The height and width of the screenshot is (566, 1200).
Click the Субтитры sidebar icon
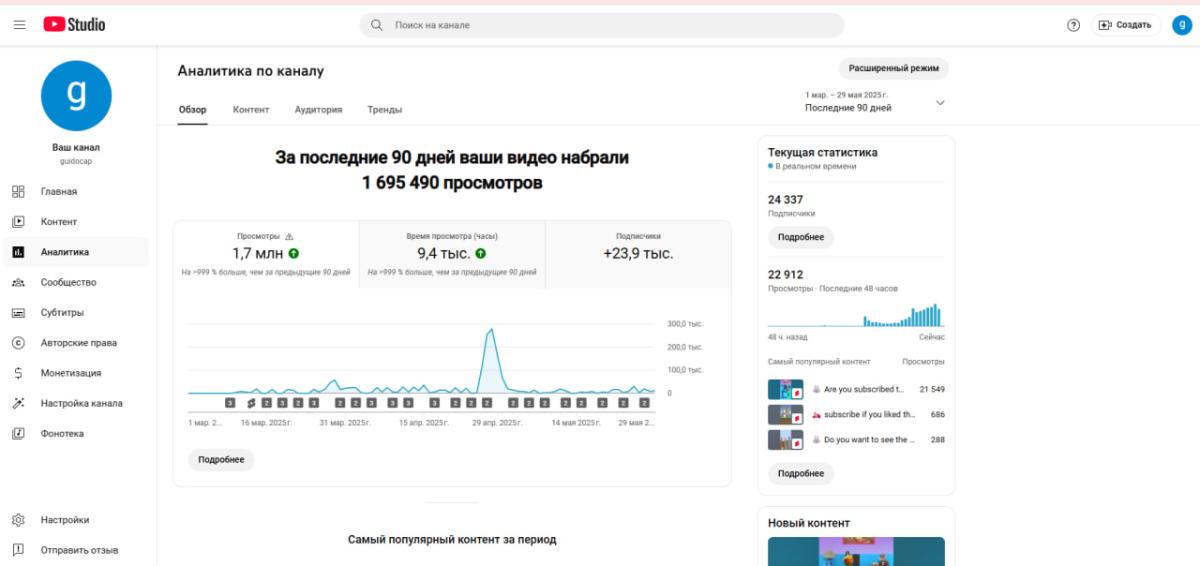point(18,312)
